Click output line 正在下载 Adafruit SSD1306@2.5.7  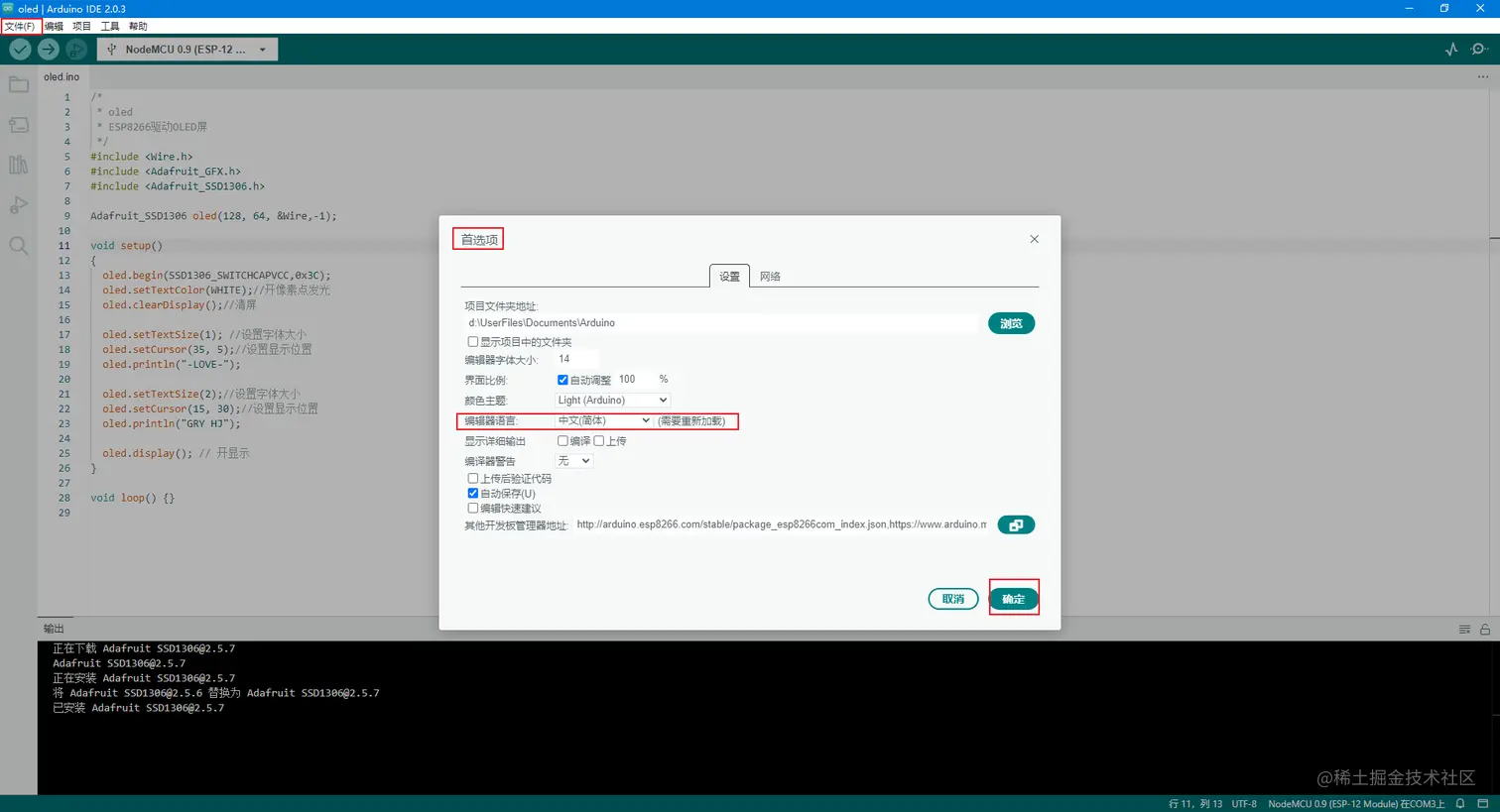[144, 648]
